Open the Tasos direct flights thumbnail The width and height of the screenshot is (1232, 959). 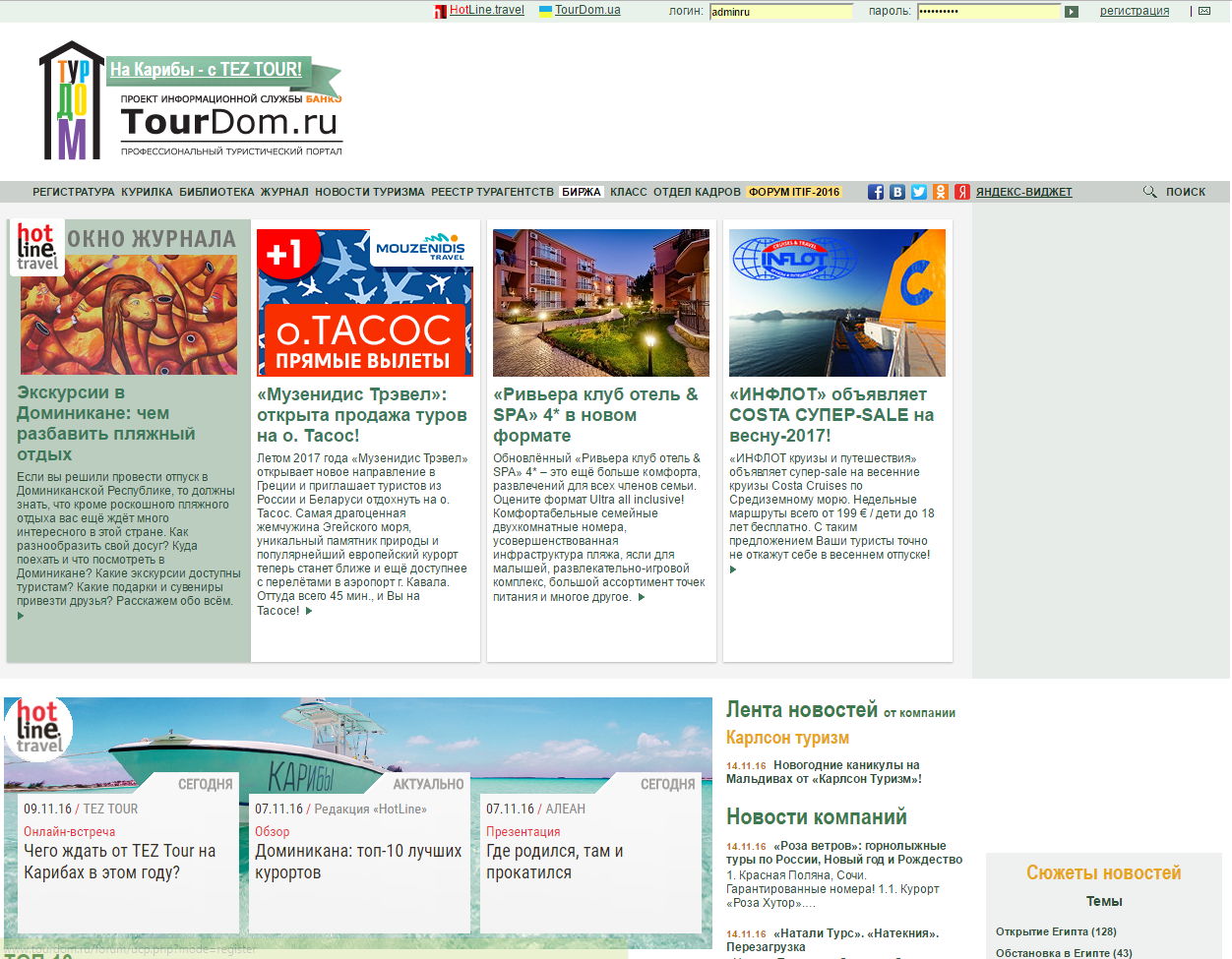365,303
